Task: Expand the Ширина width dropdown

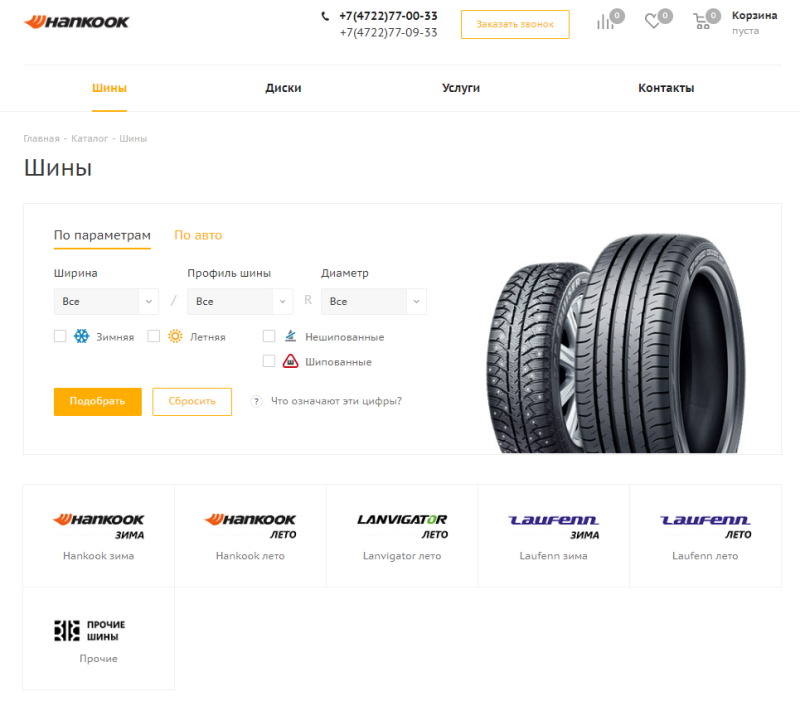Action: (x=106, y=302)
